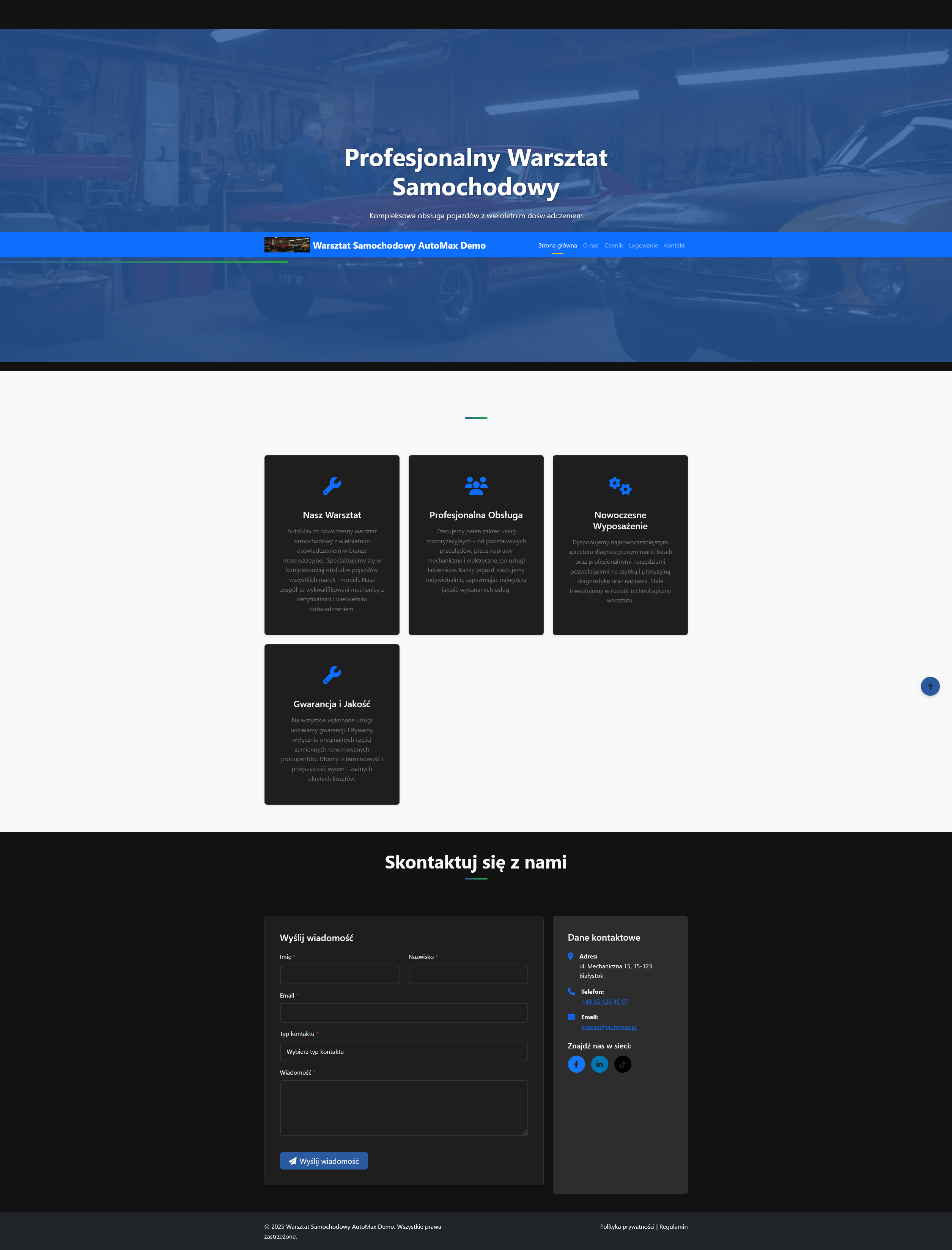
Task: Click the phone number link
Action: pos(604,1002)
